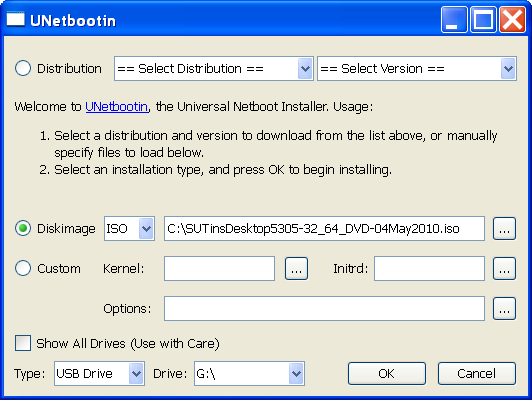Select the Custom radio button
Viewport: 532px width, 400px height.
[23, 268]
